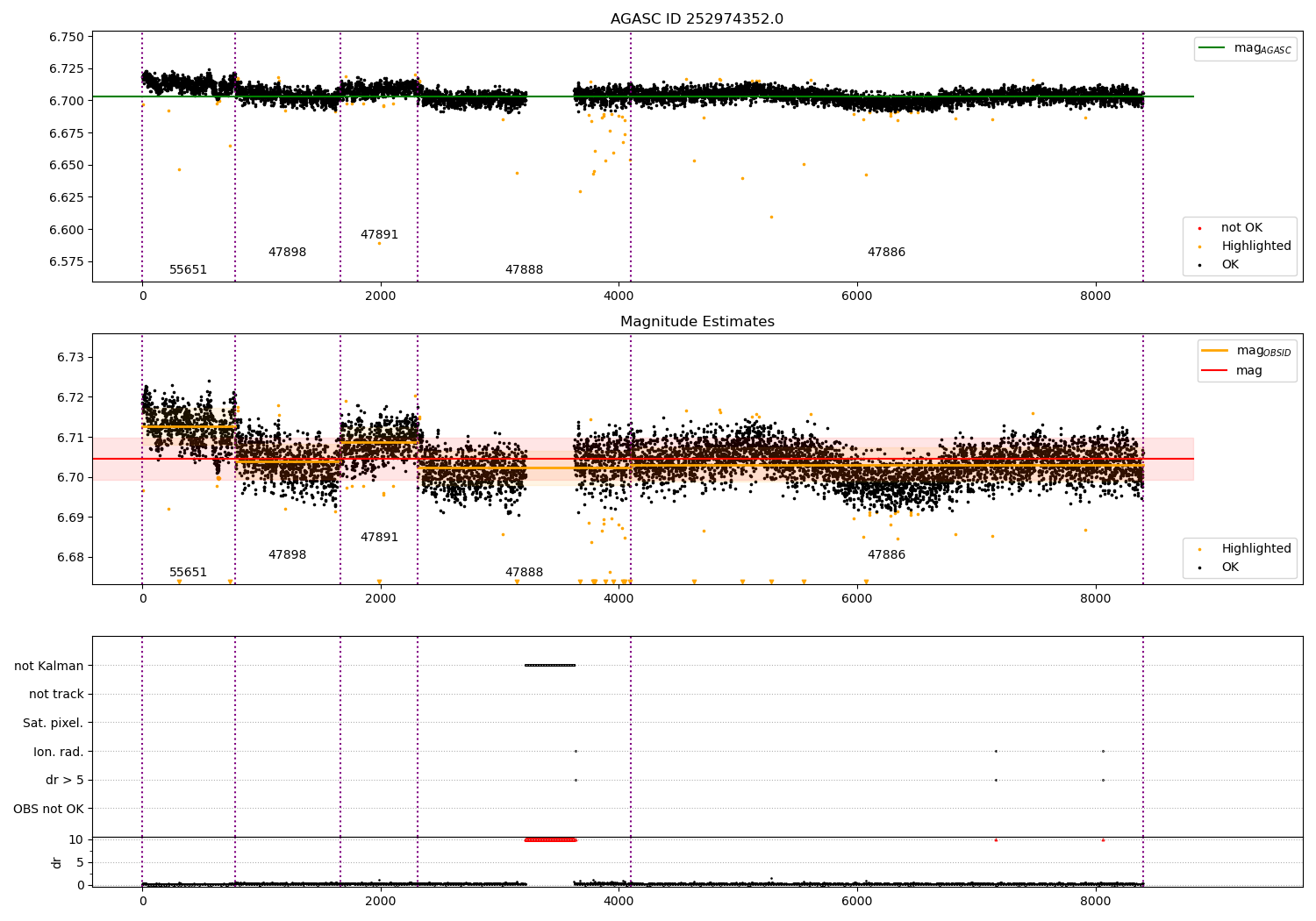
Task: Click x-tick 8000 under the middle panel
Action: point(1096,599)
